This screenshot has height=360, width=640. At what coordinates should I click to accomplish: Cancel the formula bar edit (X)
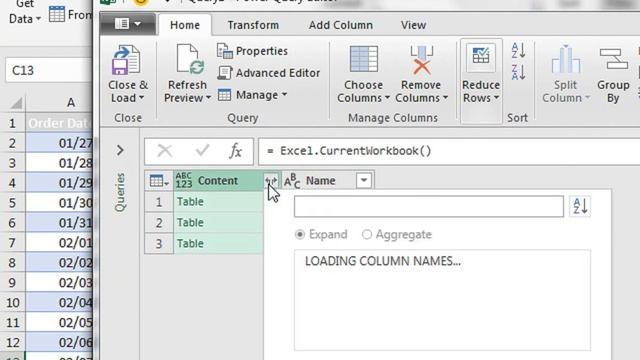click(x=165, y=151)
